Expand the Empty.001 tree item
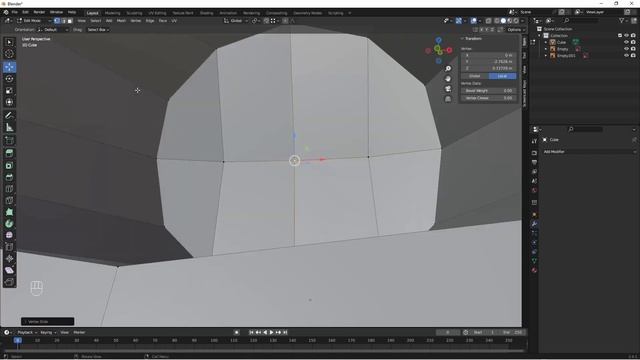 coord(546,56)
